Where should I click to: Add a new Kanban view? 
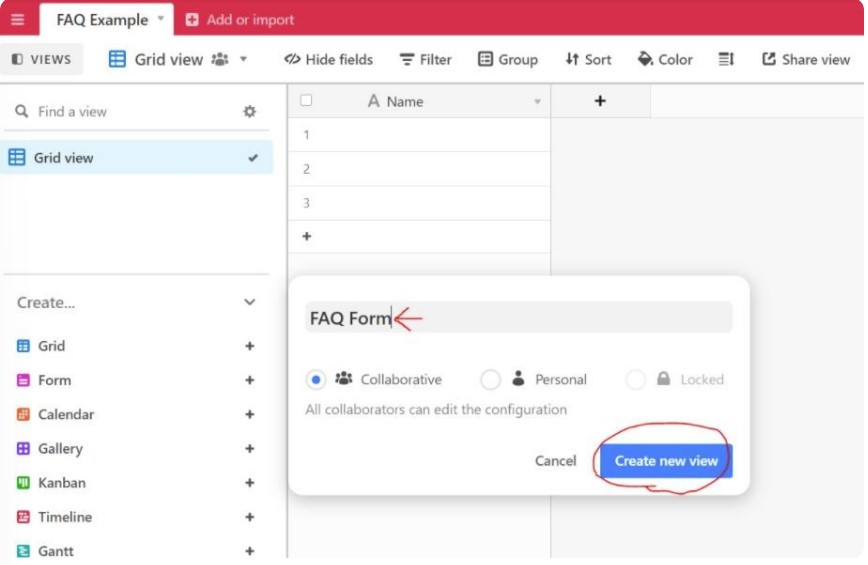point(249,483)
